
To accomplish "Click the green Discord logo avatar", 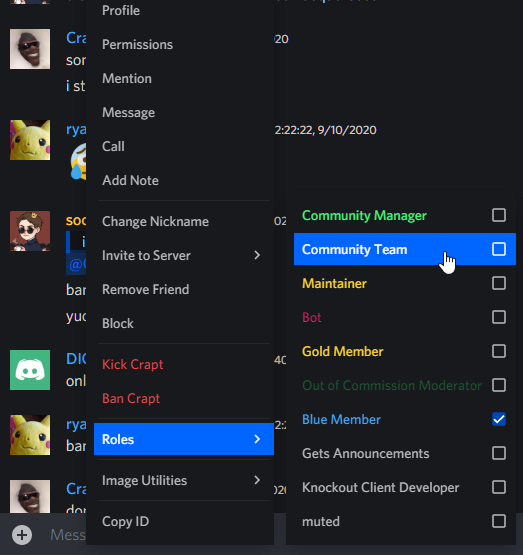I will click(x=30, y=370).
